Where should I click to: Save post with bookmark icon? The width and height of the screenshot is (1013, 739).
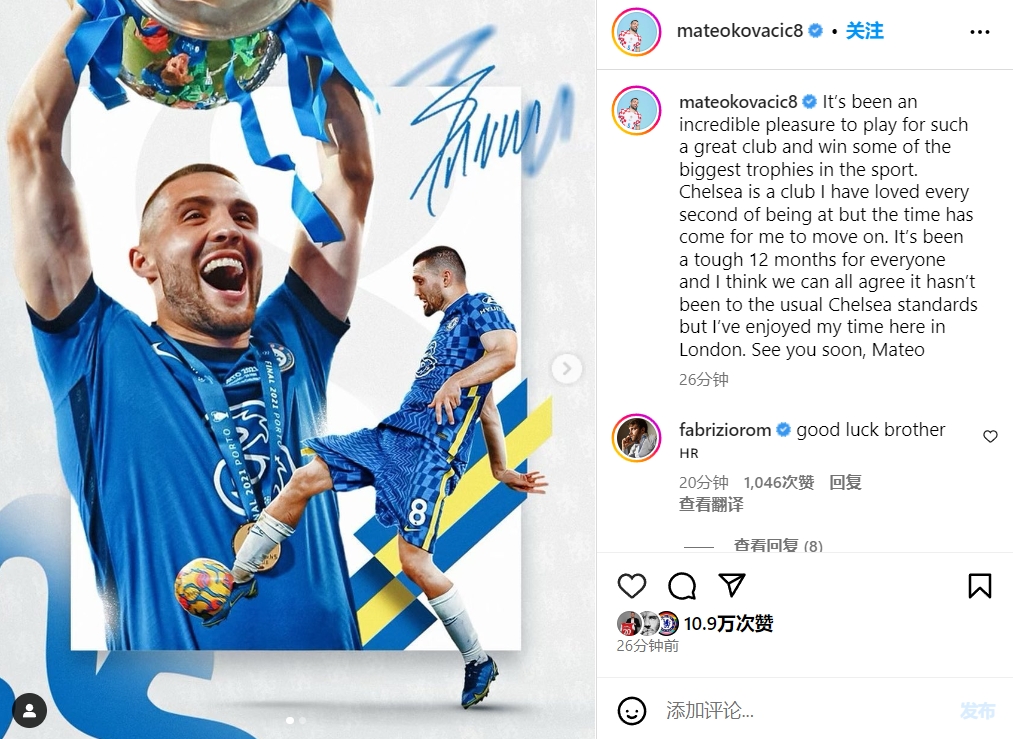979,586
